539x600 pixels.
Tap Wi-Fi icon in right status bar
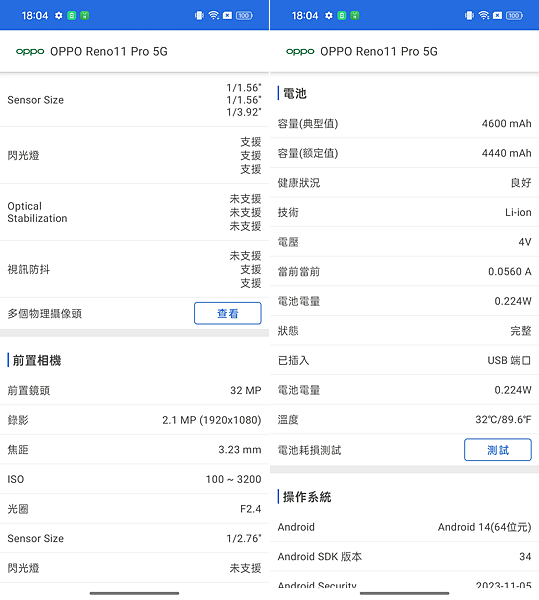[484, 15]
